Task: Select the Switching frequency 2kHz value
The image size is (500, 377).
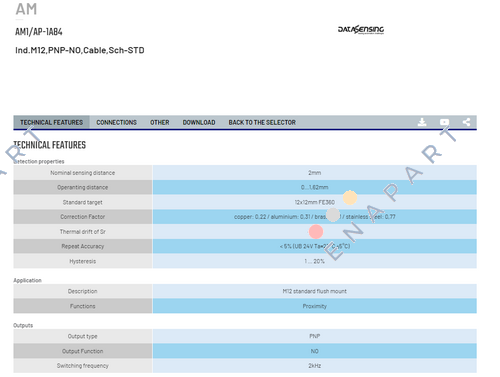Action: [315, 366]
